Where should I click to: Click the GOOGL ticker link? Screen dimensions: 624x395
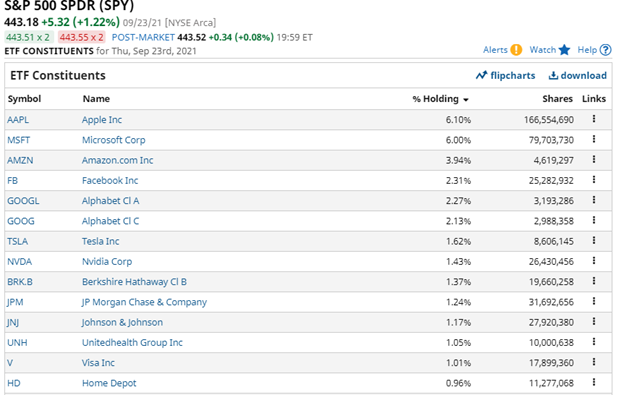(23, 201)
